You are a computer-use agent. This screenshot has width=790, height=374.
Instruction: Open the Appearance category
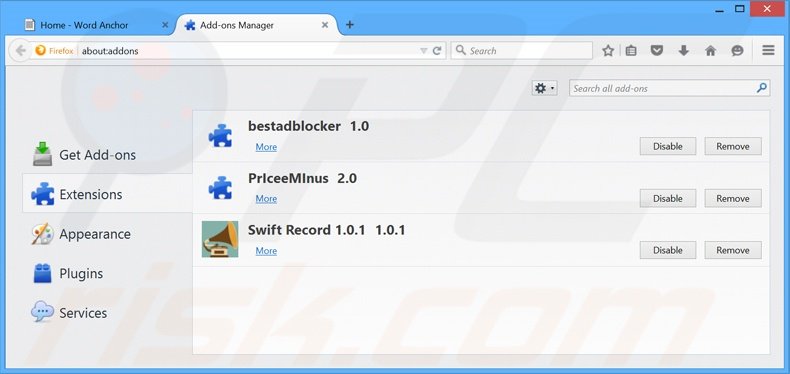coord(107,234)
